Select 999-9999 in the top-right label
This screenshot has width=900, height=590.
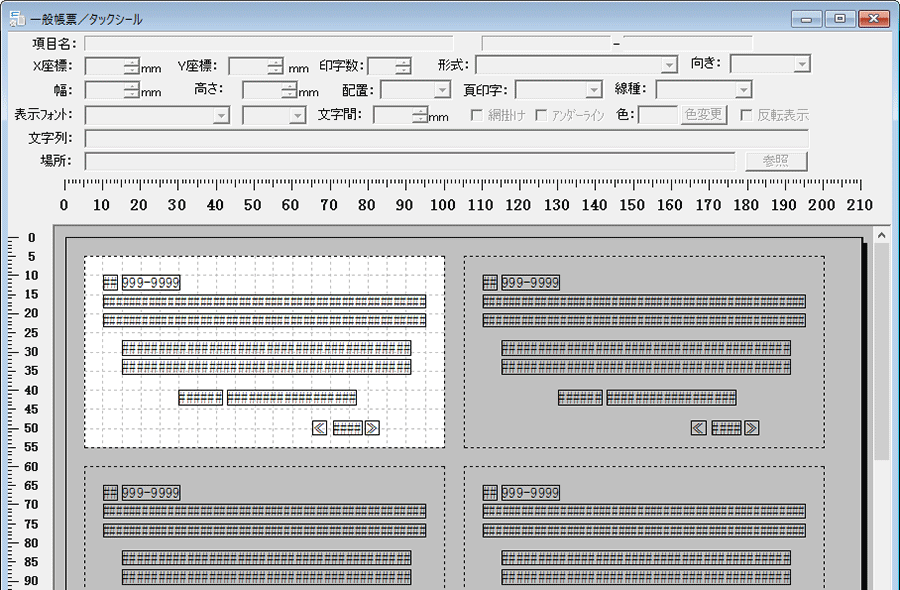[x=530, y=282]
